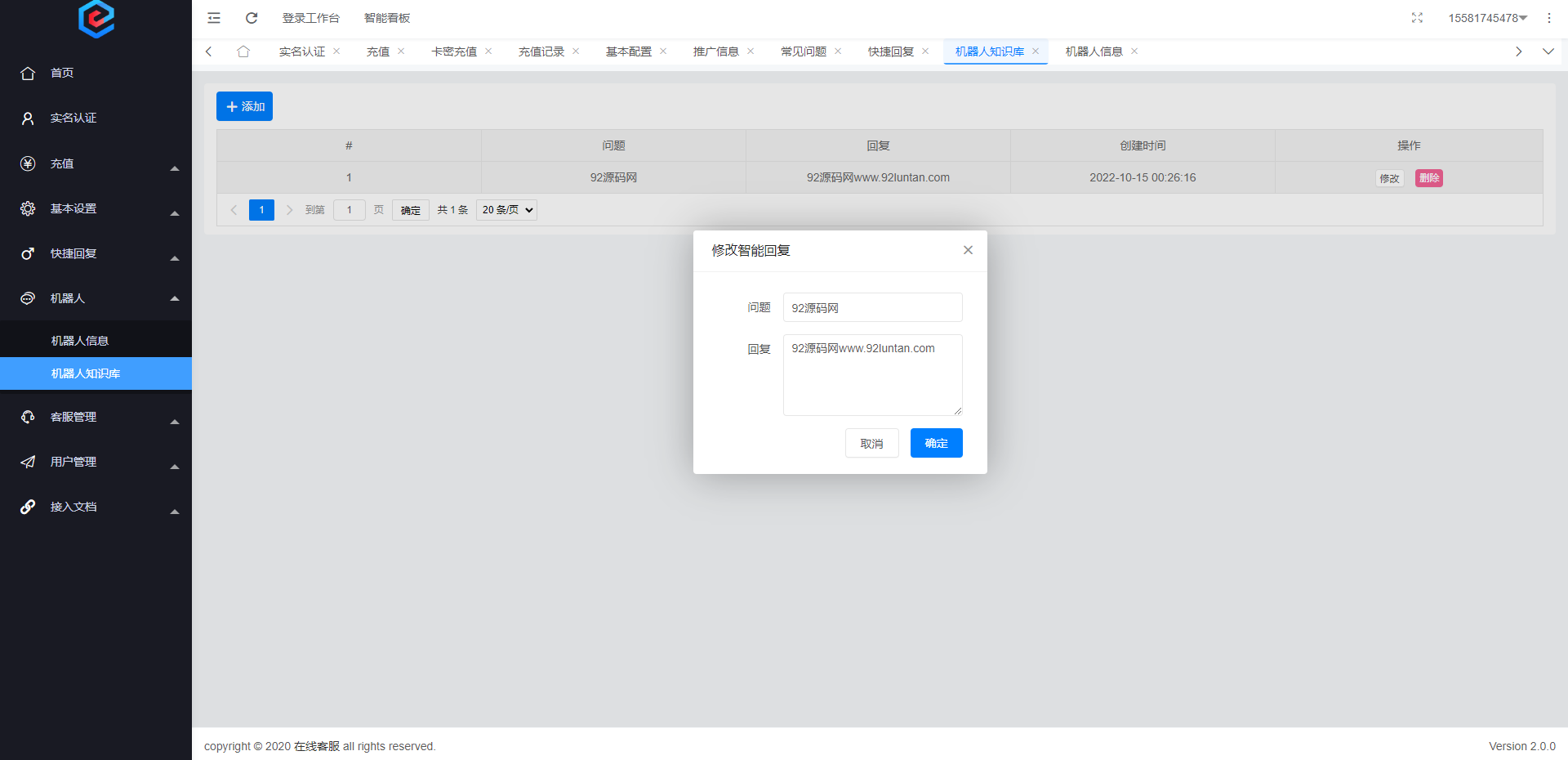Close the 机器人知识库 tab

[x=1036, y=51]
